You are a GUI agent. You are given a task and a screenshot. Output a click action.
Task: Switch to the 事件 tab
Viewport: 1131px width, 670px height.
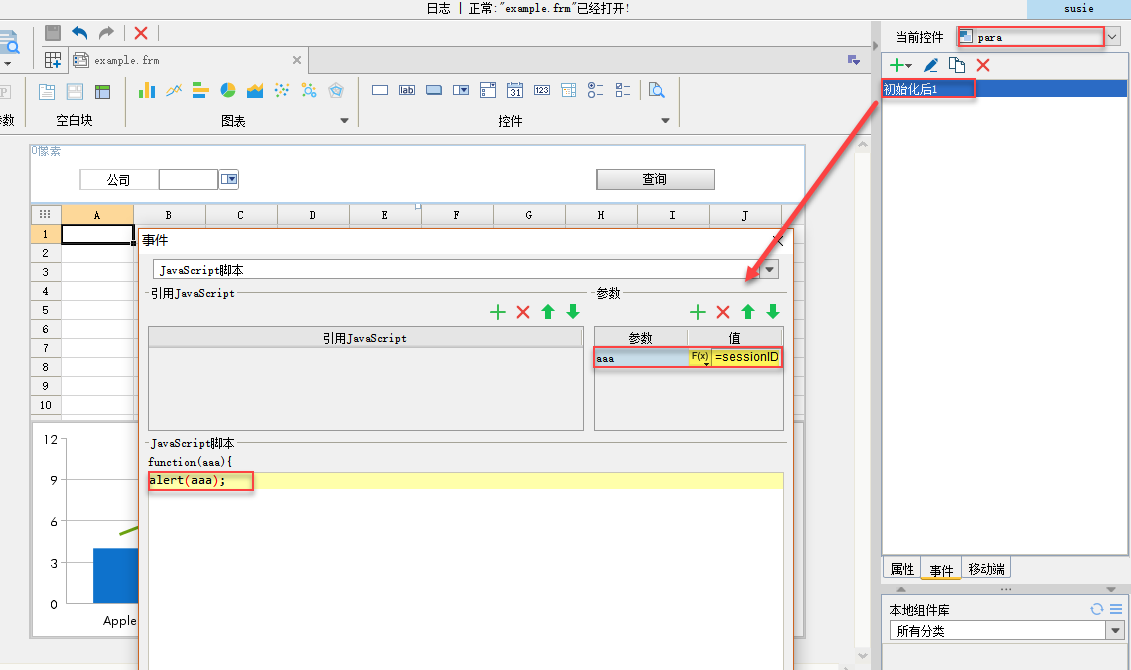941,570
